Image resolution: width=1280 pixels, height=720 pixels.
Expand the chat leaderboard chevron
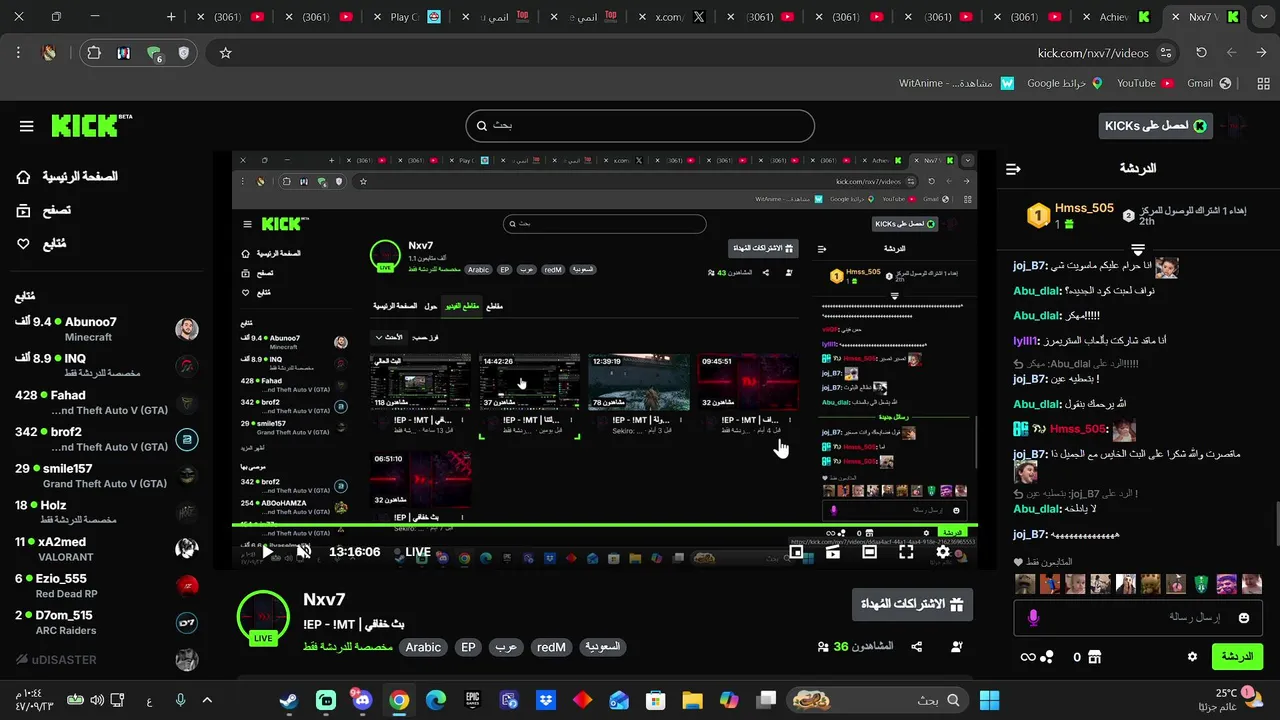tap(1138, 248)
